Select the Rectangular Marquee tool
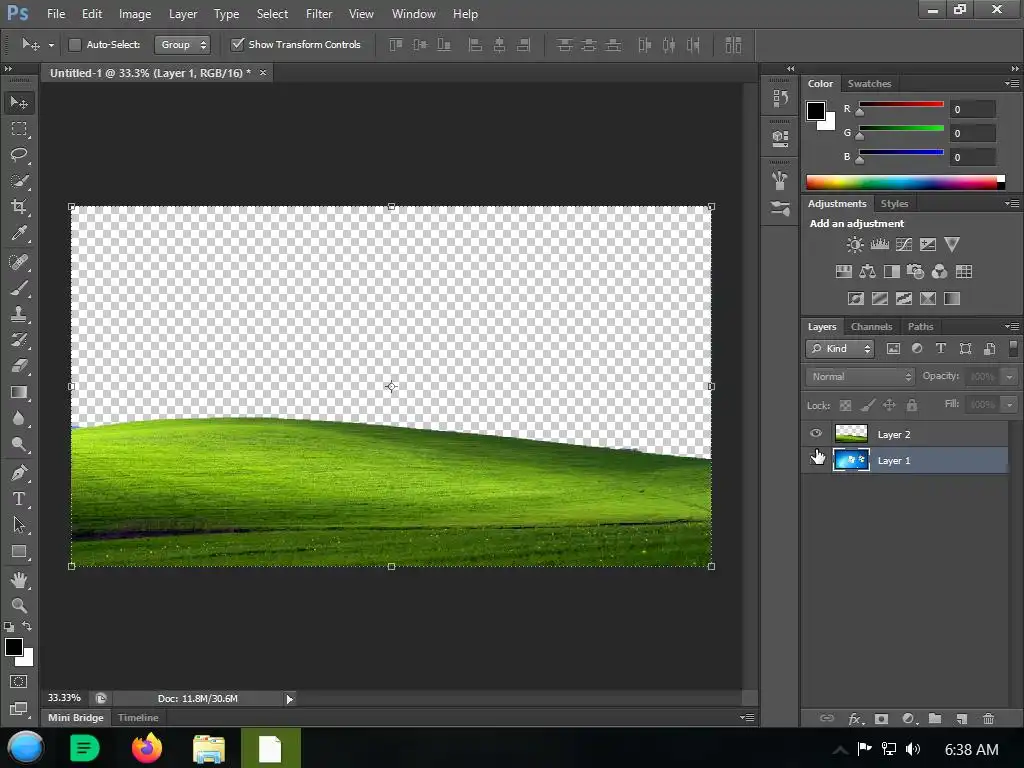This screenshot has width=1024, height=768. tap(19, 129)
